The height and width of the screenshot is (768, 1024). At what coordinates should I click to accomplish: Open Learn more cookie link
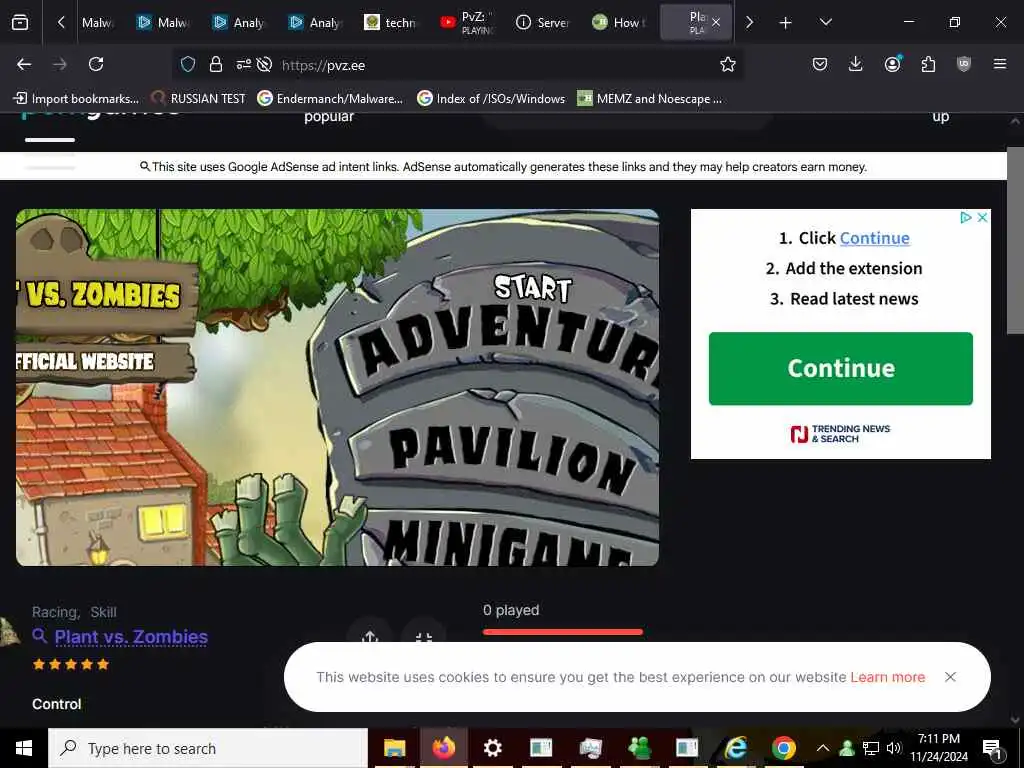coord(888,677)
